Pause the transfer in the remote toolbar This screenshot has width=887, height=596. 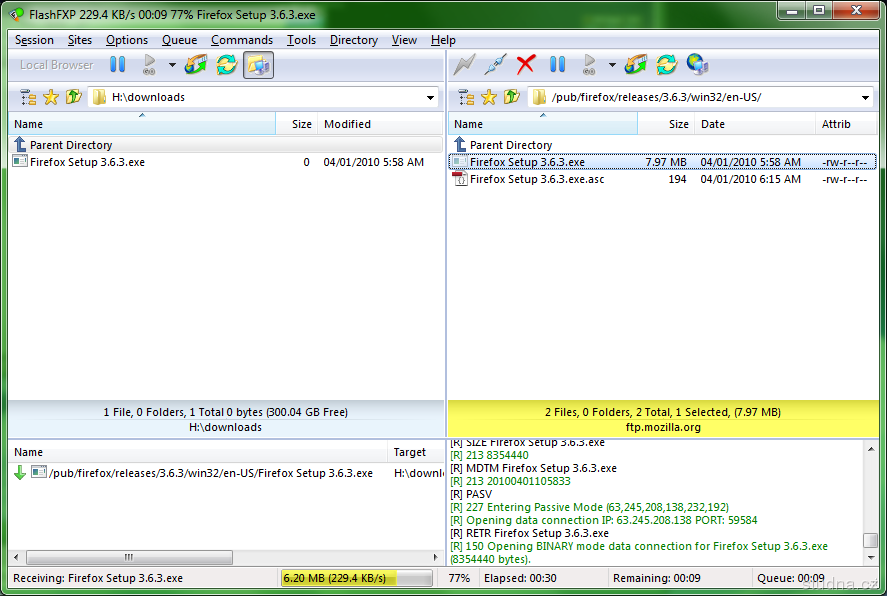pyautogui.click(x=558, y=65)
